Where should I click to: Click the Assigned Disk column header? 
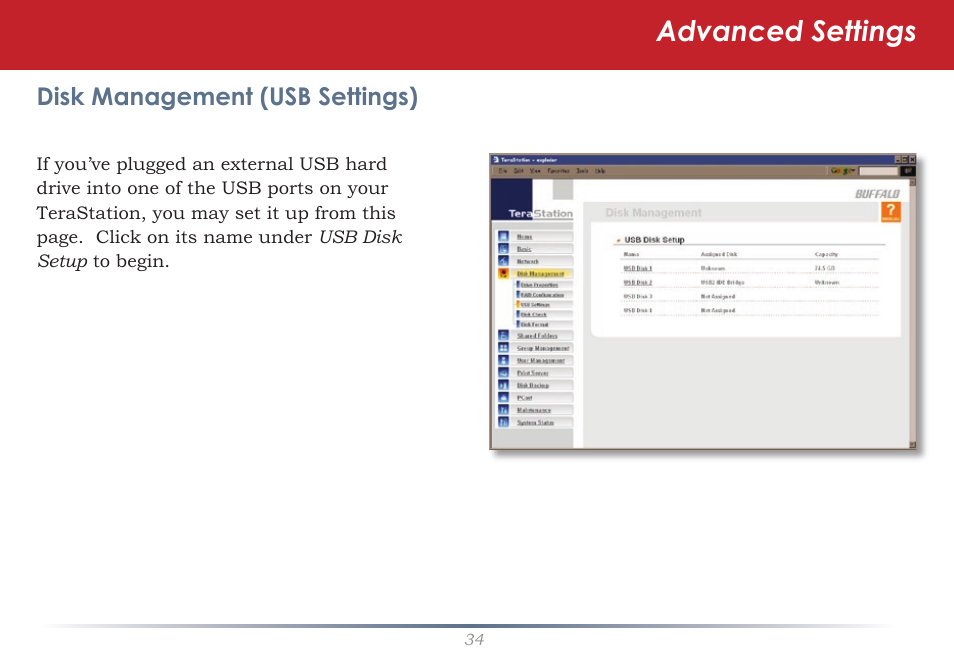[719, 254]
